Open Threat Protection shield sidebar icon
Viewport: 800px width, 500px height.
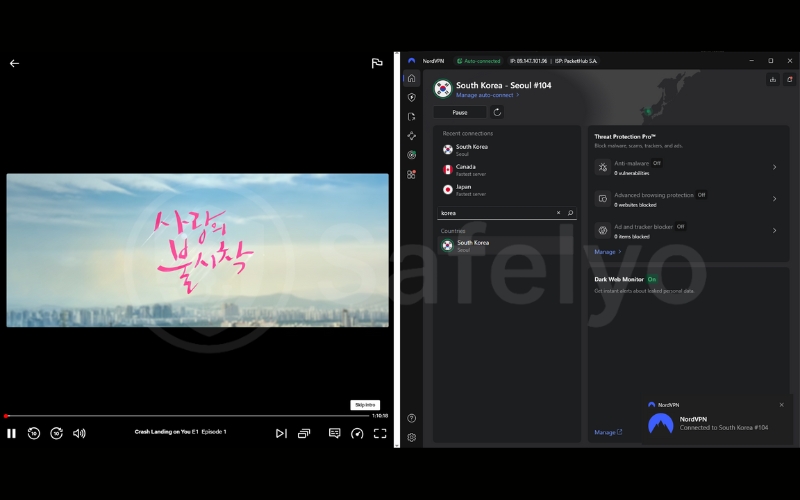click(x=412, y=97)
